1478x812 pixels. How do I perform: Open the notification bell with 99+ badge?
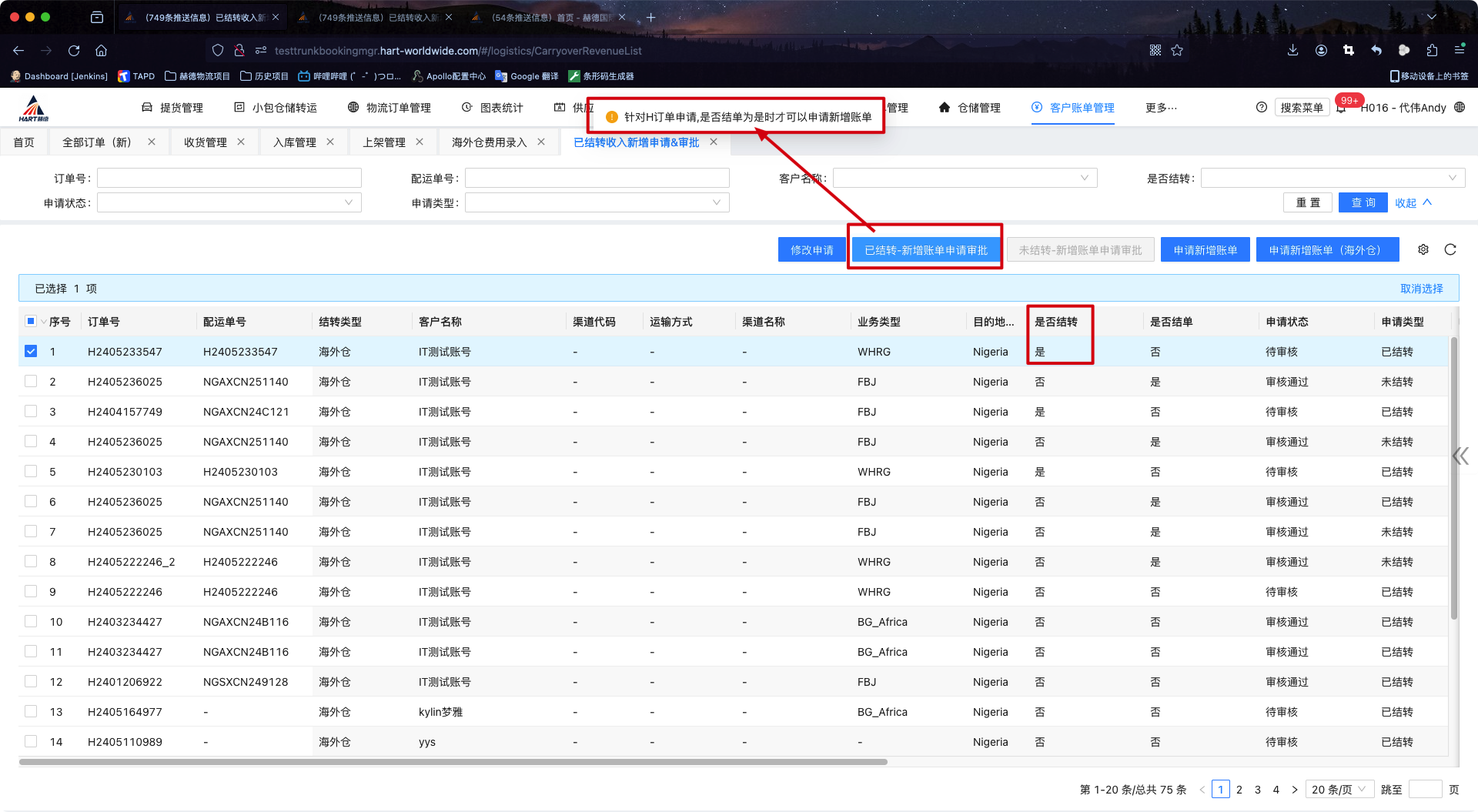pos(1342,108)
